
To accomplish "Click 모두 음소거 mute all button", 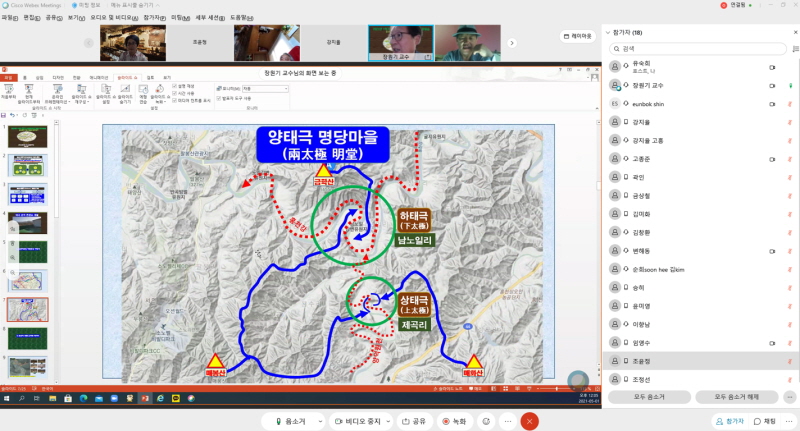I will pyautogui.click(x=648, y=397).
